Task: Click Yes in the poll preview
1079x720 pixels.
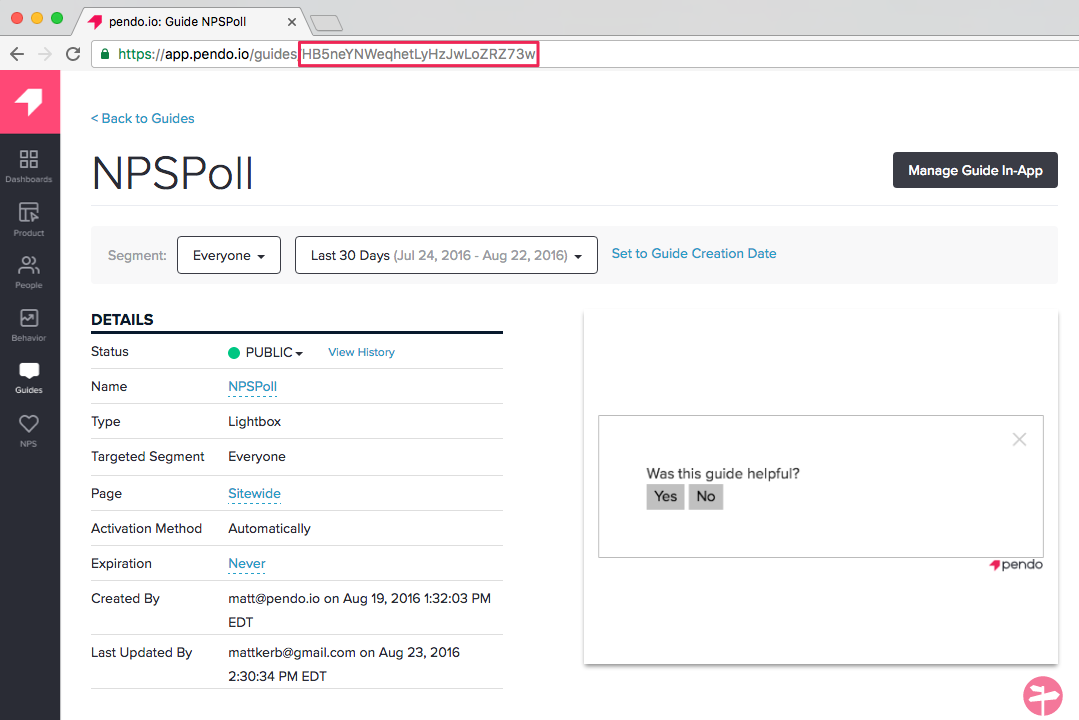Action: click(665, 497)
